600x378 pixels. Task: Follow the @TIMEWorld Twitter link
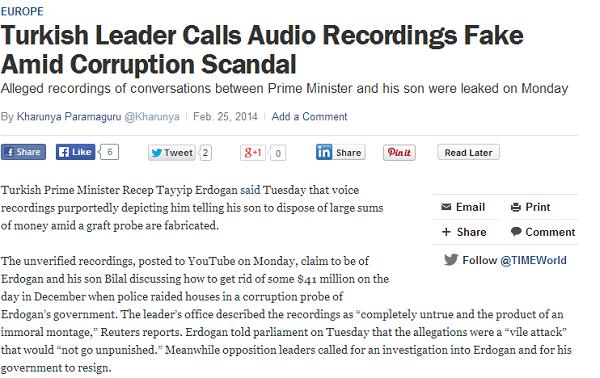533,260
